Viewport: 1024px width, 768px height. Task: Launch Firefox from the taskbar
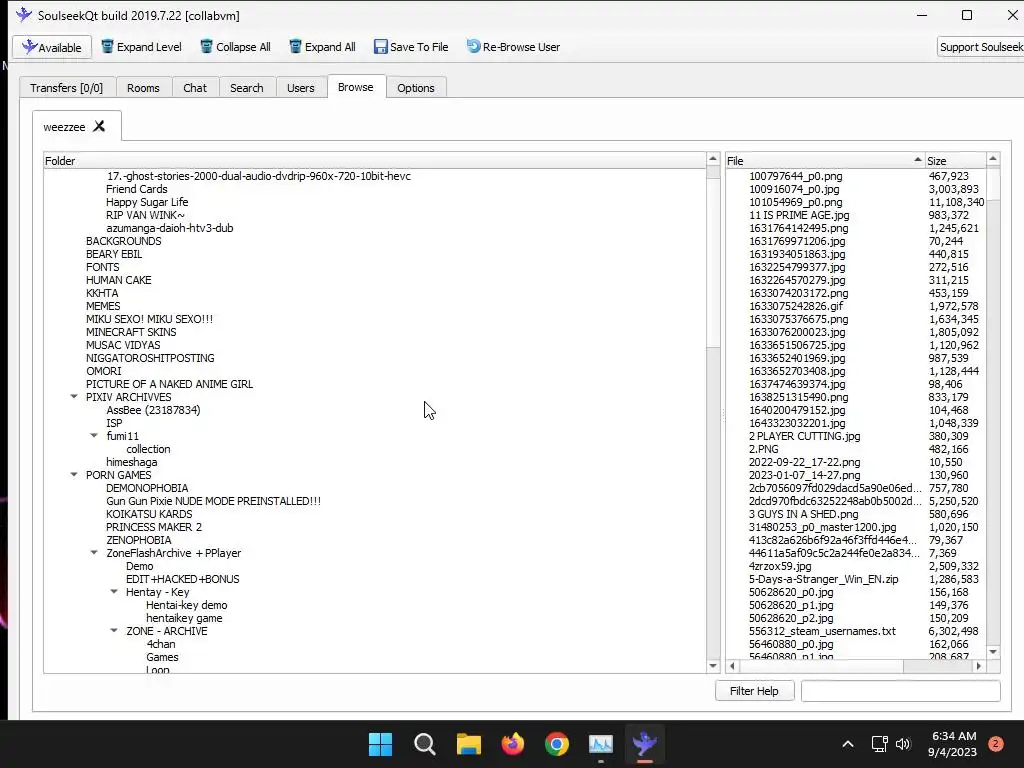[x=513, y=743]
